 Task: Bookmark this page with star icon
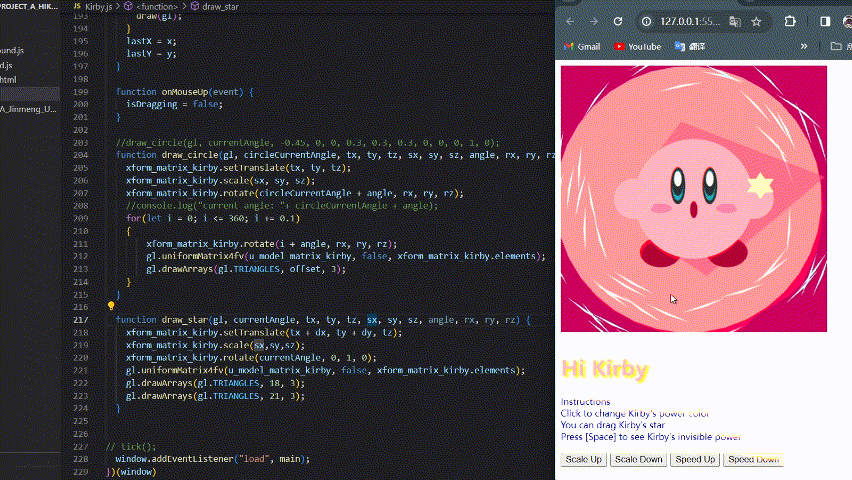tap(756, 22)
